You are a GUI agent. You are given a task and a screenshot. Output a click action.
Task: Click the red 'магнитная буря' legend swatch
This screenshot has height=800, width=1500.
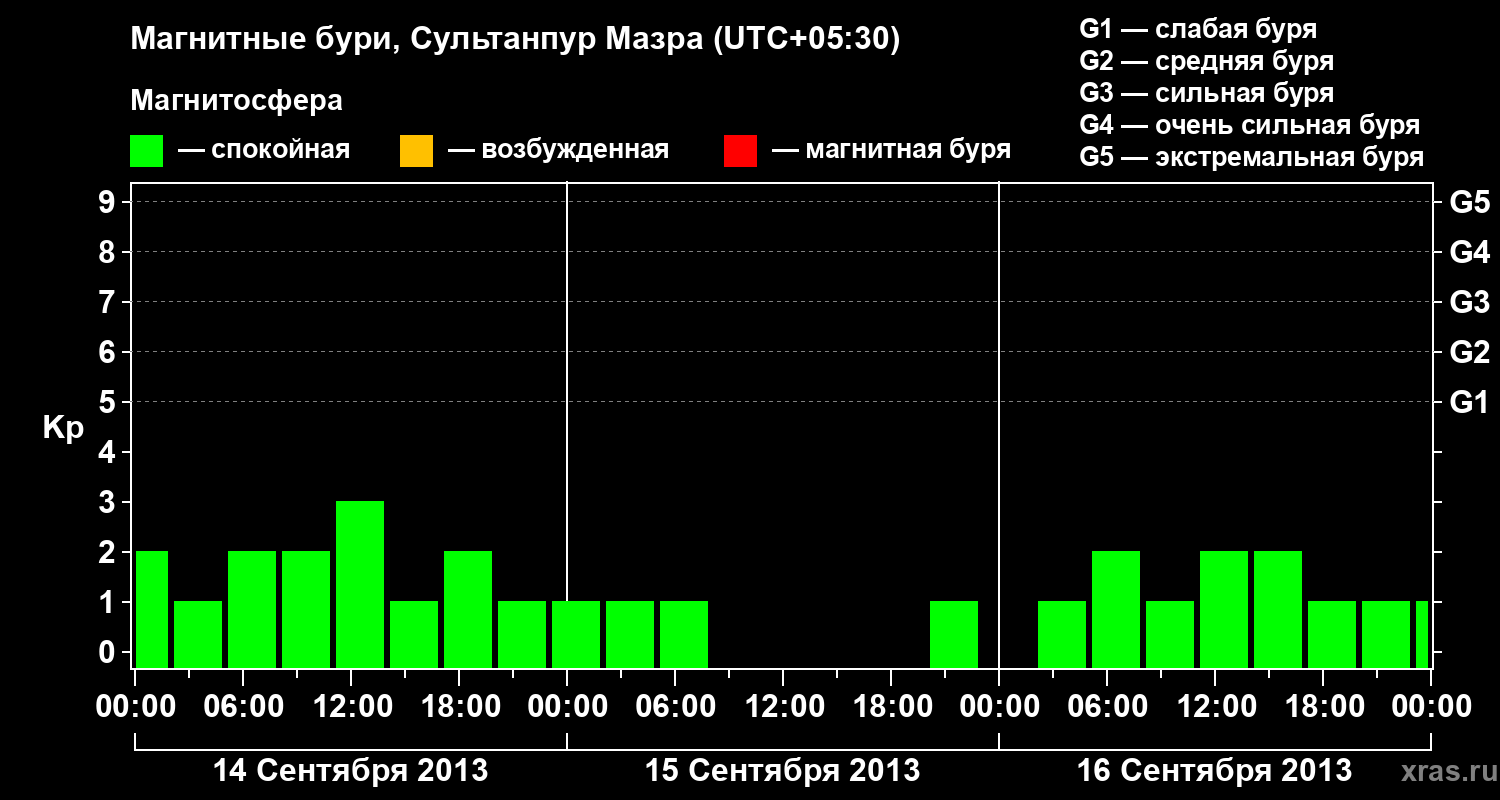pyautogui.click(x=740, y=151)
